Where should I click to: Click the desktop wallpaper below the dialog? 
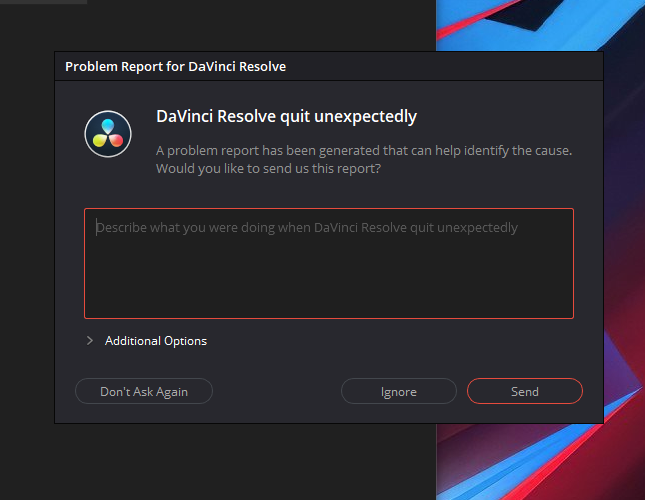pos(540,463)
